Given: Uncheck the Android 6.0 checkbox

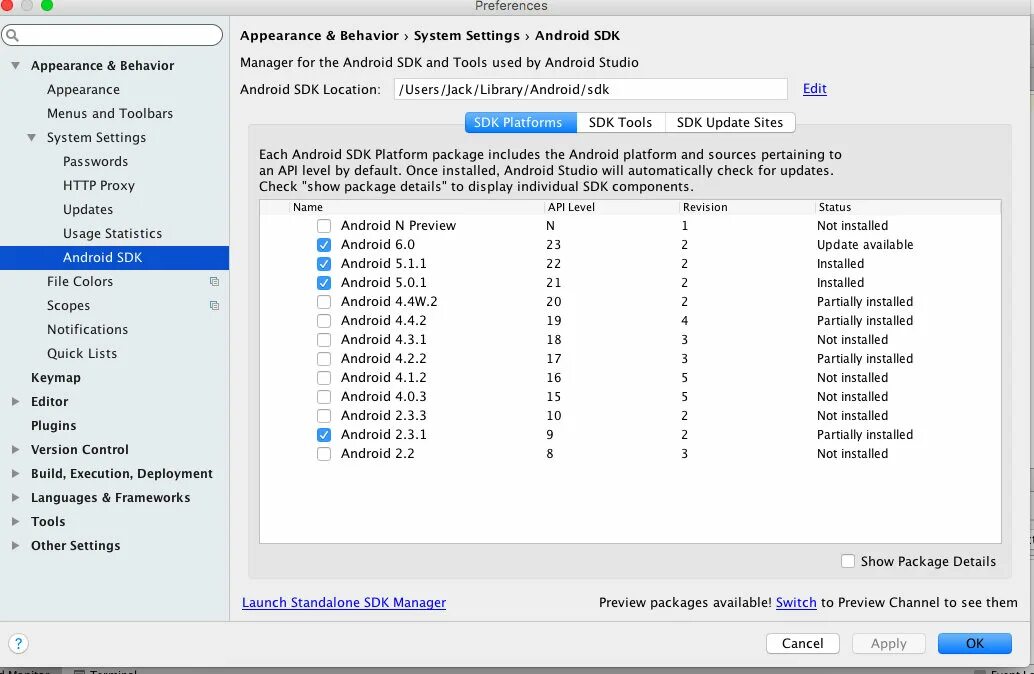Looking at the screenshot, I should [x=324, y=245].
